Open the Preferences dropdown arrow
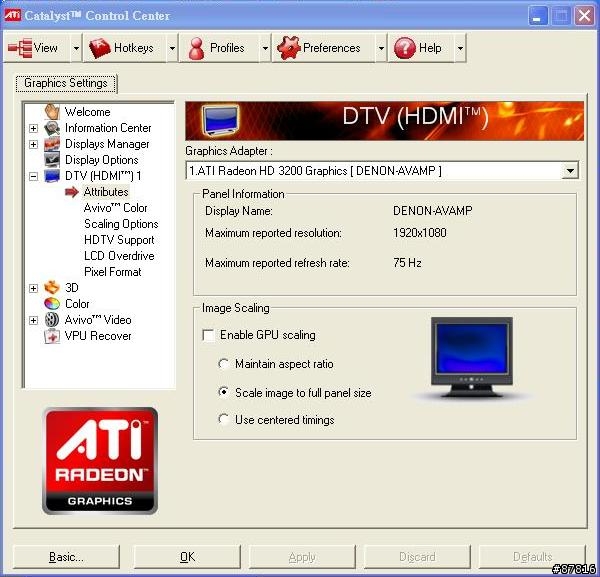 [x=381, y=48]
